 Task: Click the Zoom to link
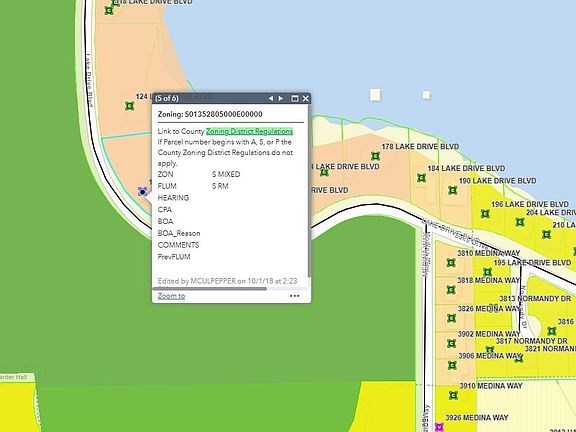pos(171,296)
